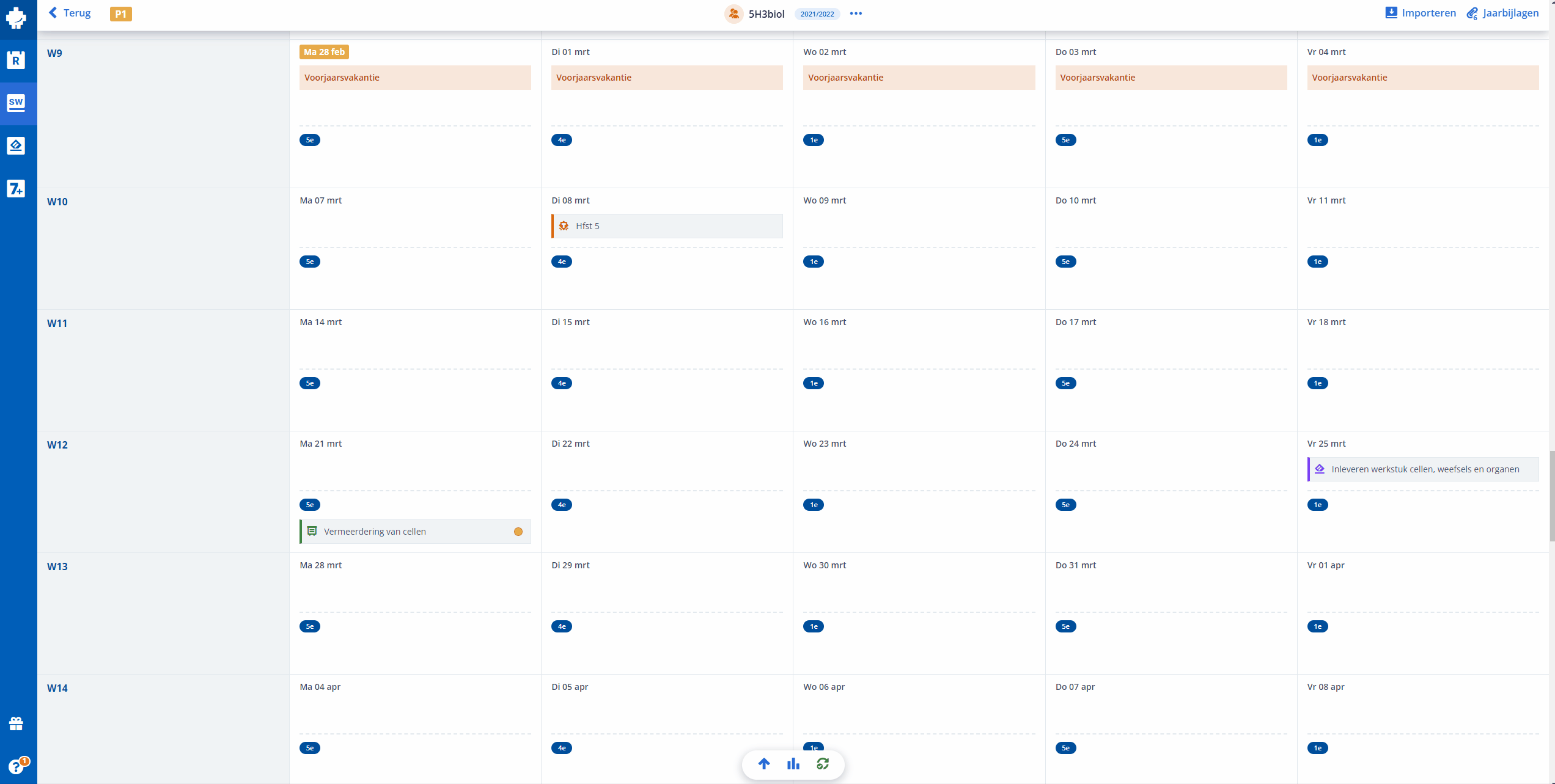Click the 5e lesson badge on Ma 07 mrt

310,262
